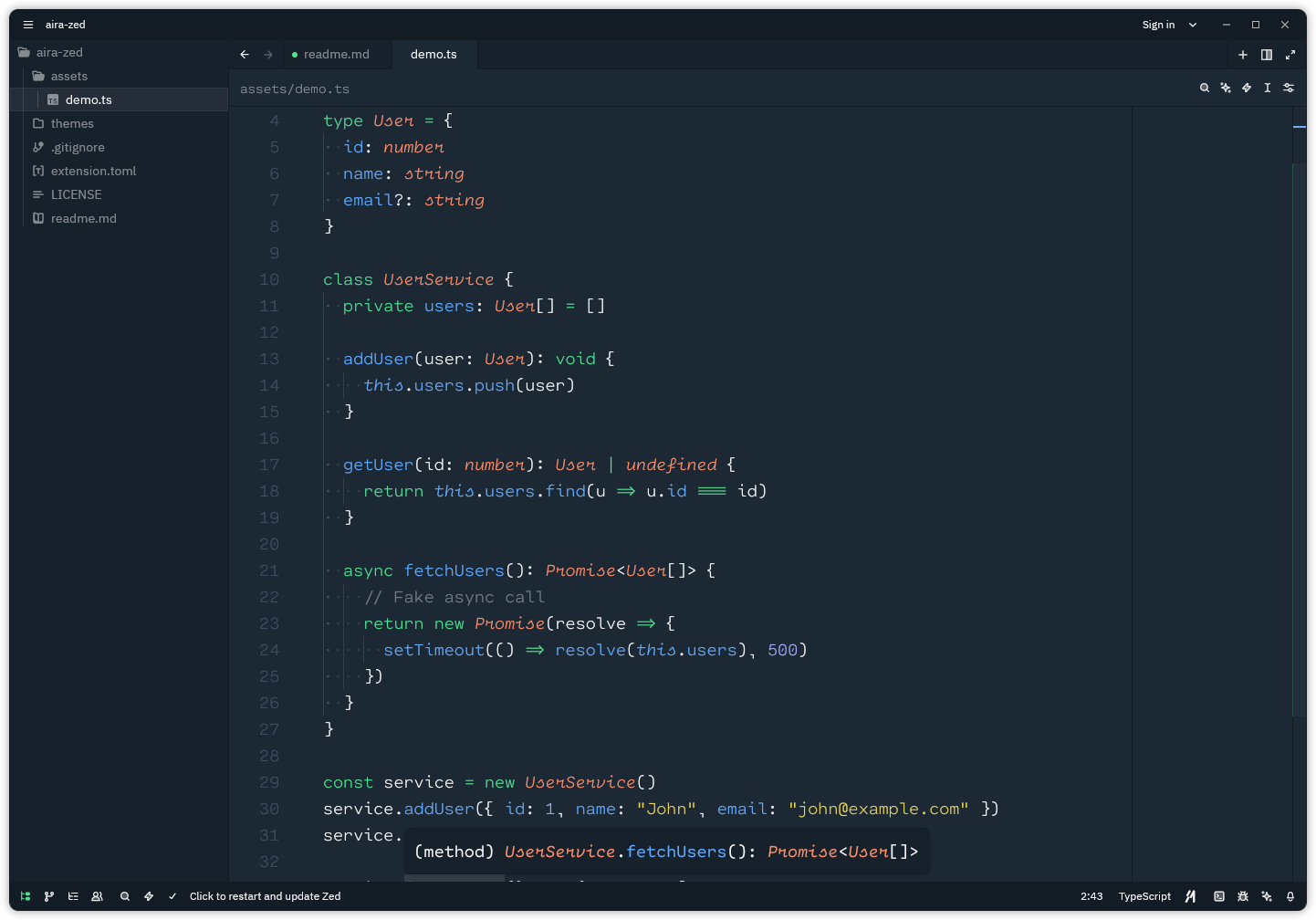Open the debugger panel bug icon
The width and height of the screenshot is (1316, 920).
coord(1243,896)
